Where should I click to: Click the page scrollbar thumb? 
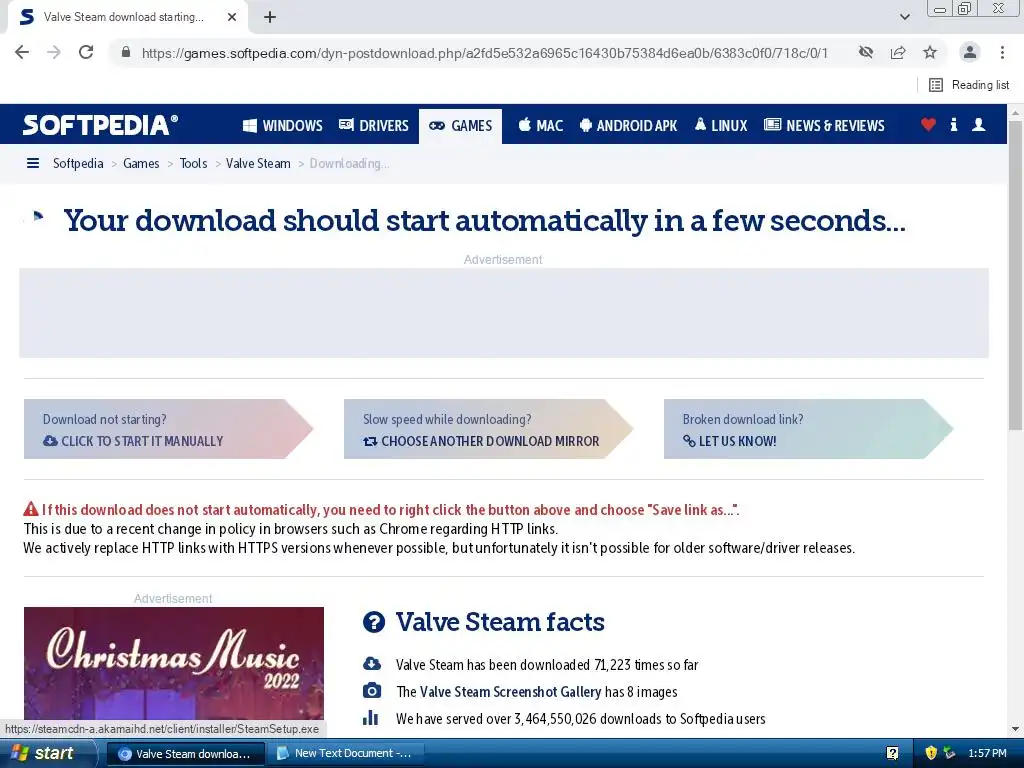point(1015,274)
